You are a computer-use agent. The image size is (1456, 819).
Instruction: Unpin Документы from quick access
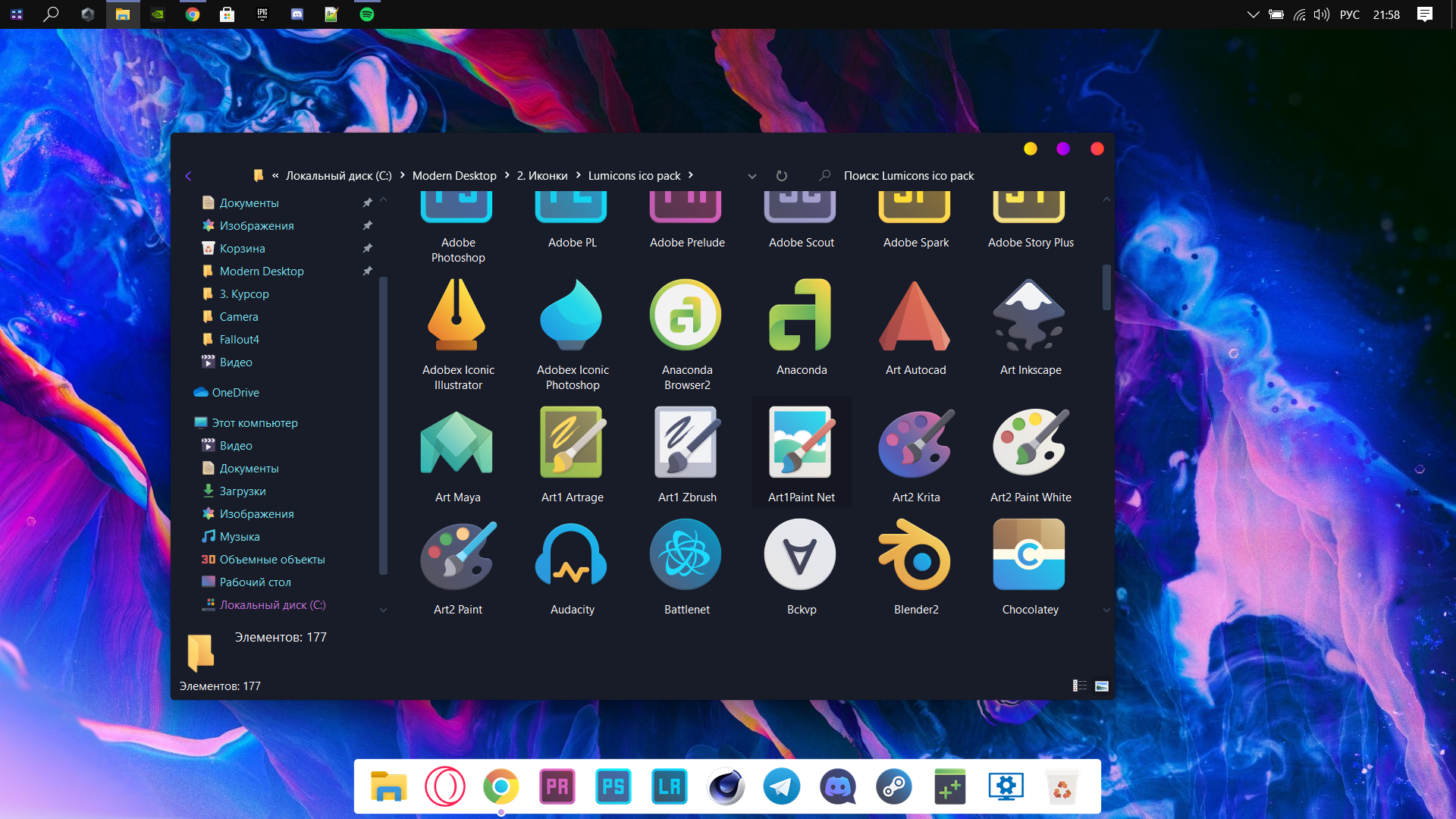point(367,203)
